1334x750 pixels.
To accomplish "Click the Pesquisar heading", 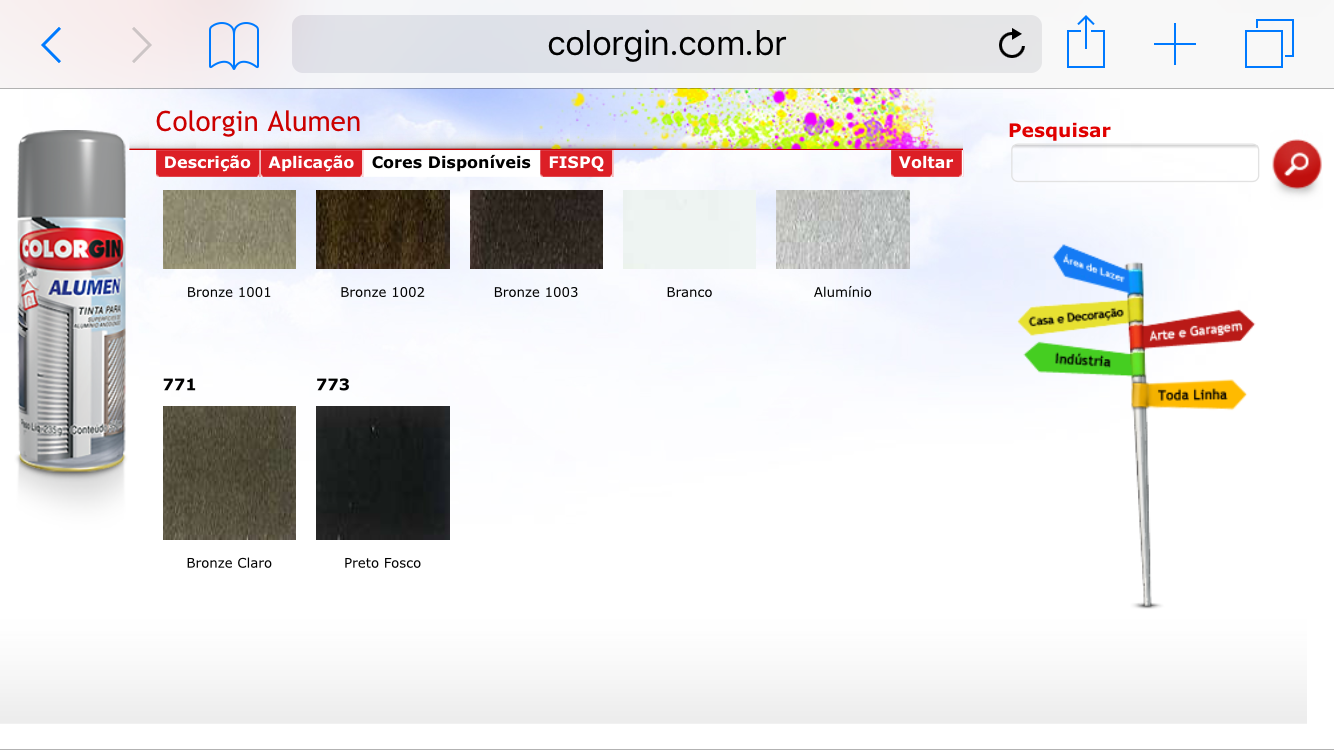I will point(1059,130).
